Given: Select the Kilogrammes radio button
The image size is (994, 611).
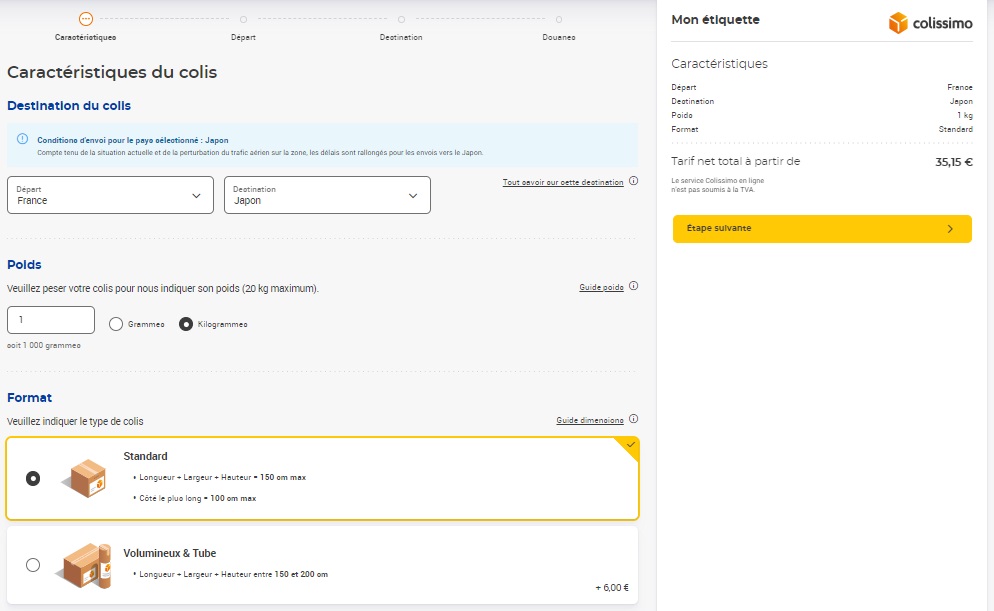Looking at the screenshot, I should 186,325.
